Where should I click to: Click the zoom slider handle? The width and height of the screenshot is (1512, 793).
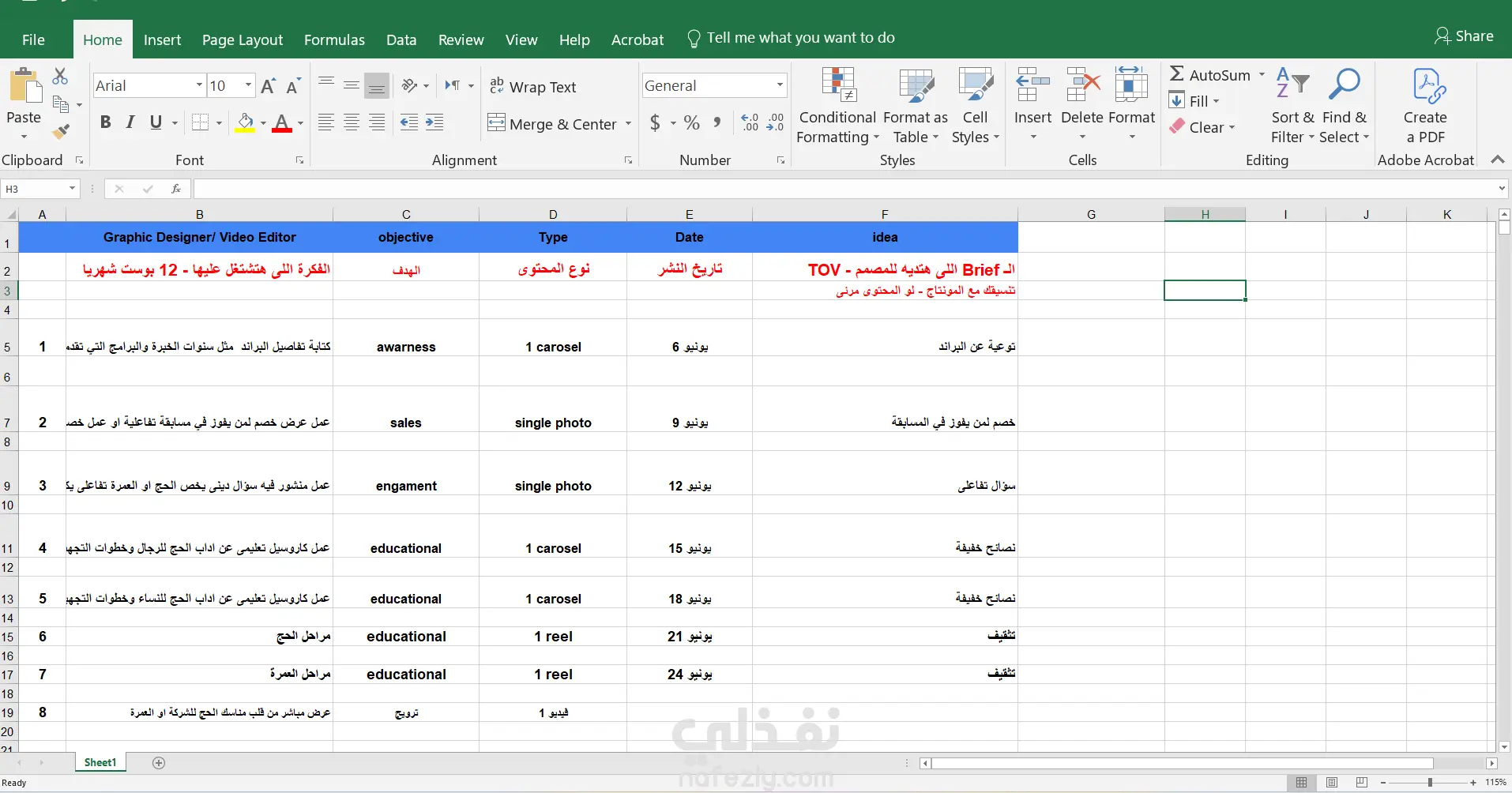pyautogui.click(x=1430, y=783)
